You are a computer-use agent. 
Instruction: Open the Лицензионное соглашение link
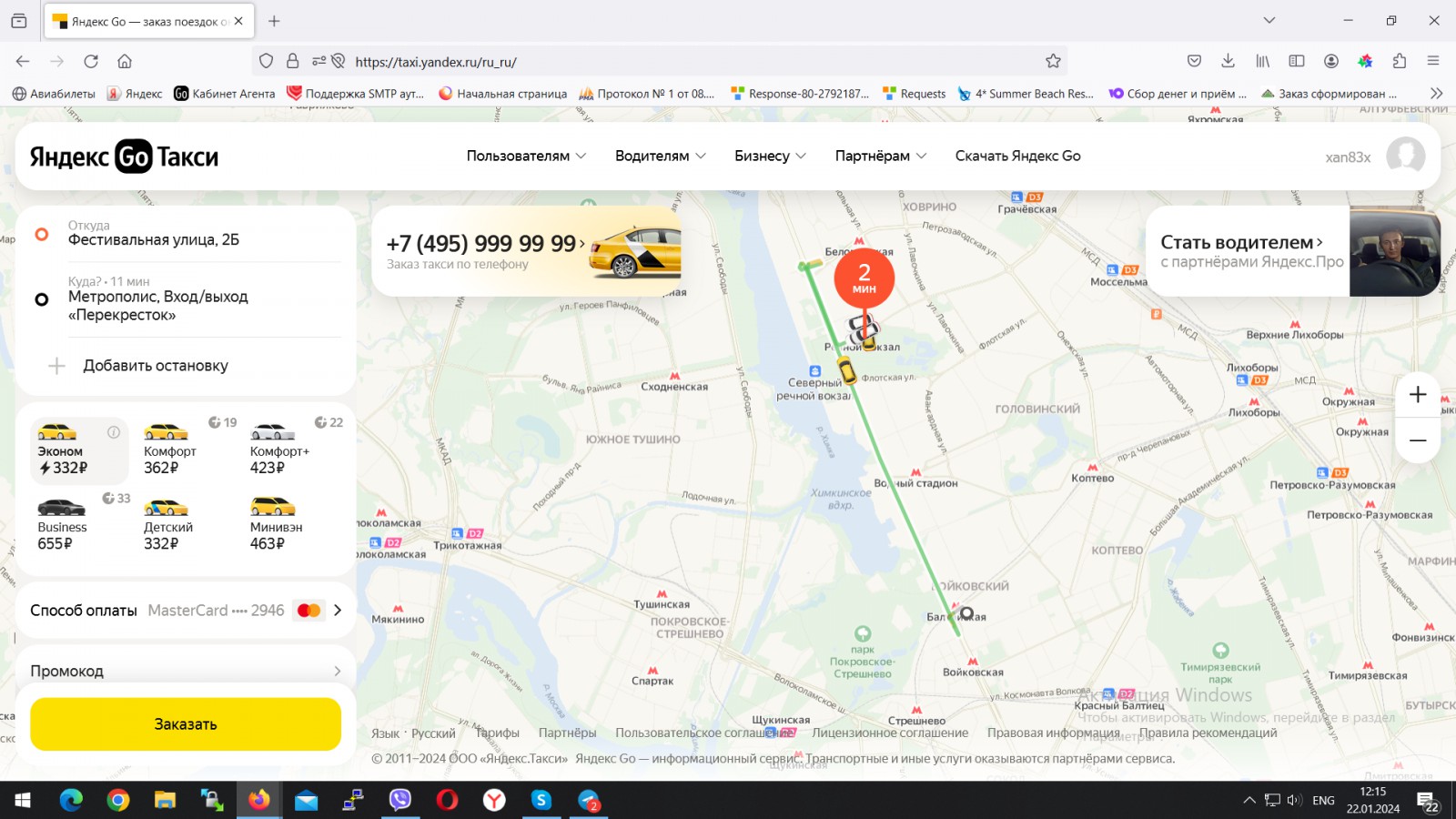(890, 733)
